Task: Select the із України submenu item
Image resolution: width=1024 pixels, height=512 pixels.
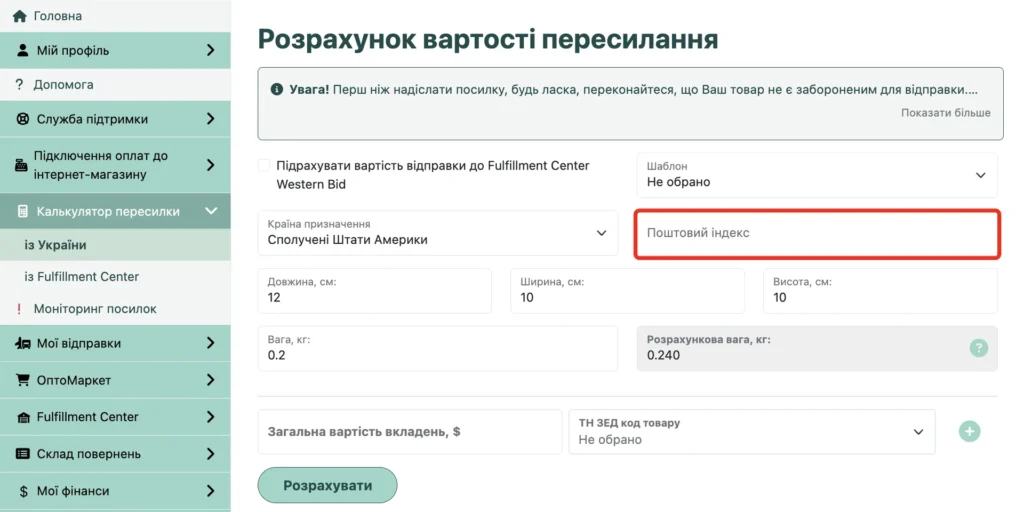Action: [115, 246]
